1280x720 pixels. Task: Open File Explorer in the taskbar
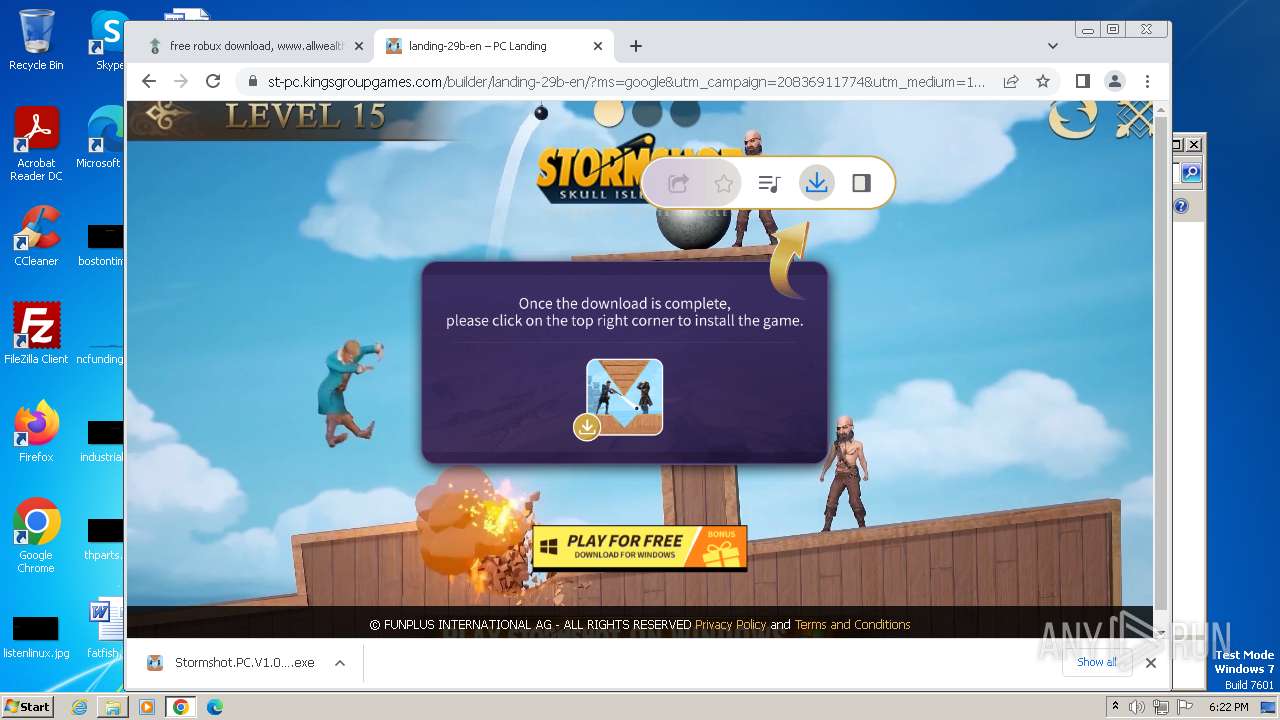pos(113,707)
